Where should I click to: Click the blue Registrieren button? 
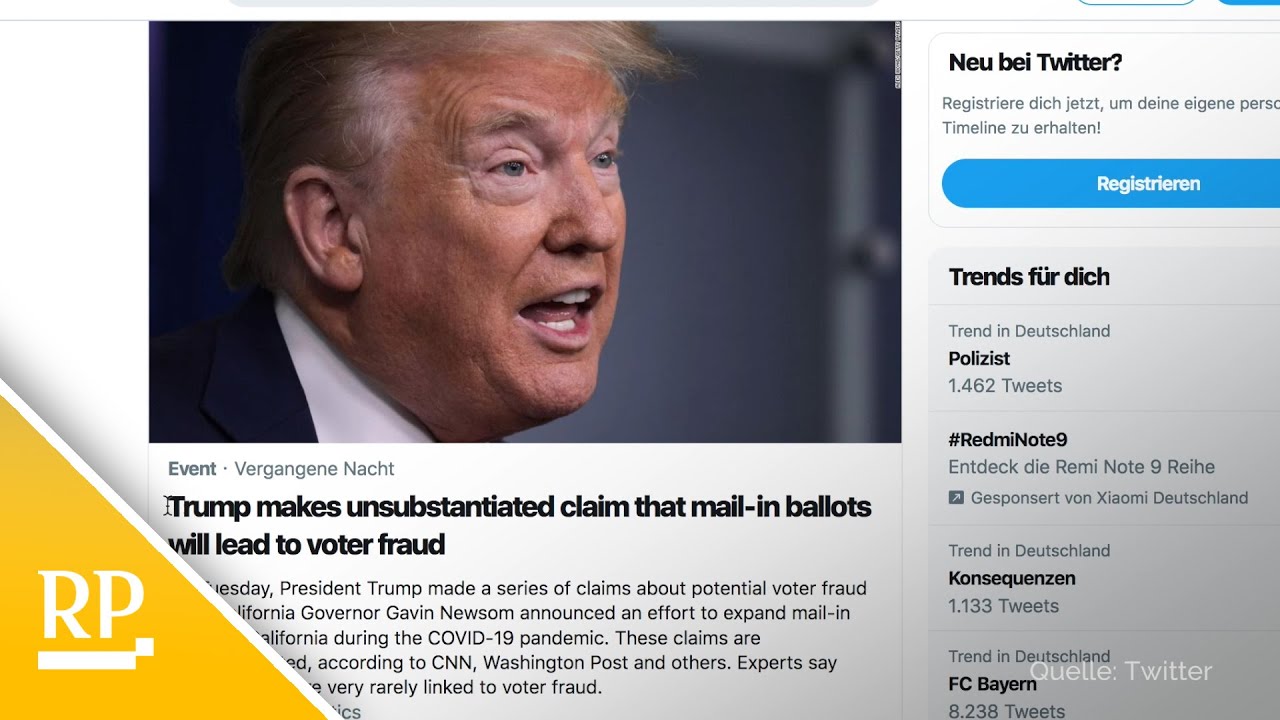coord(1111,183)
